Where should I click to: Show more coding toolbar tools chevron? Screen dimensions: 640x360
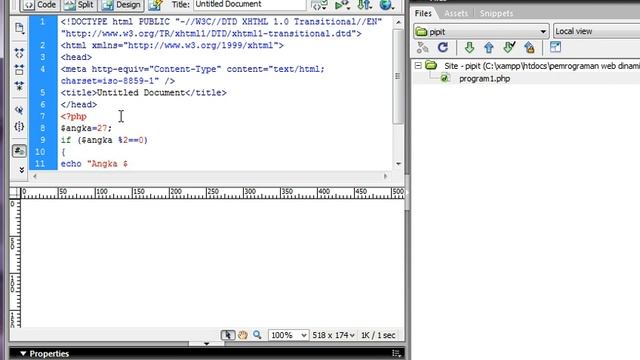pos(21,170)
